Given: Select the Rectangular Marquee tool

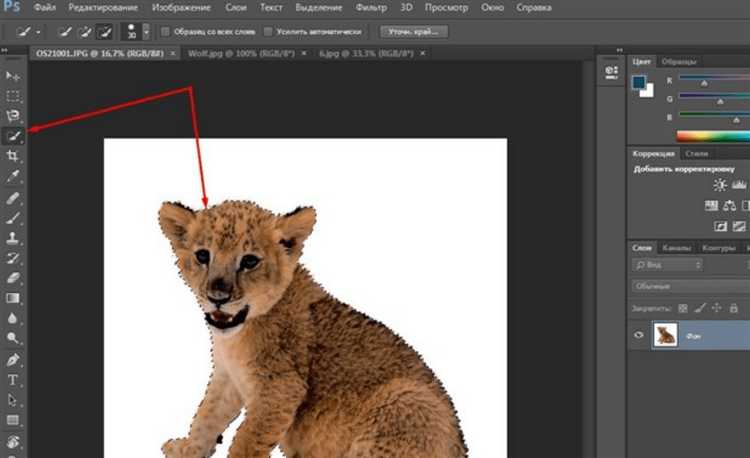Looking at the screenshot, I should click(14, 96).
